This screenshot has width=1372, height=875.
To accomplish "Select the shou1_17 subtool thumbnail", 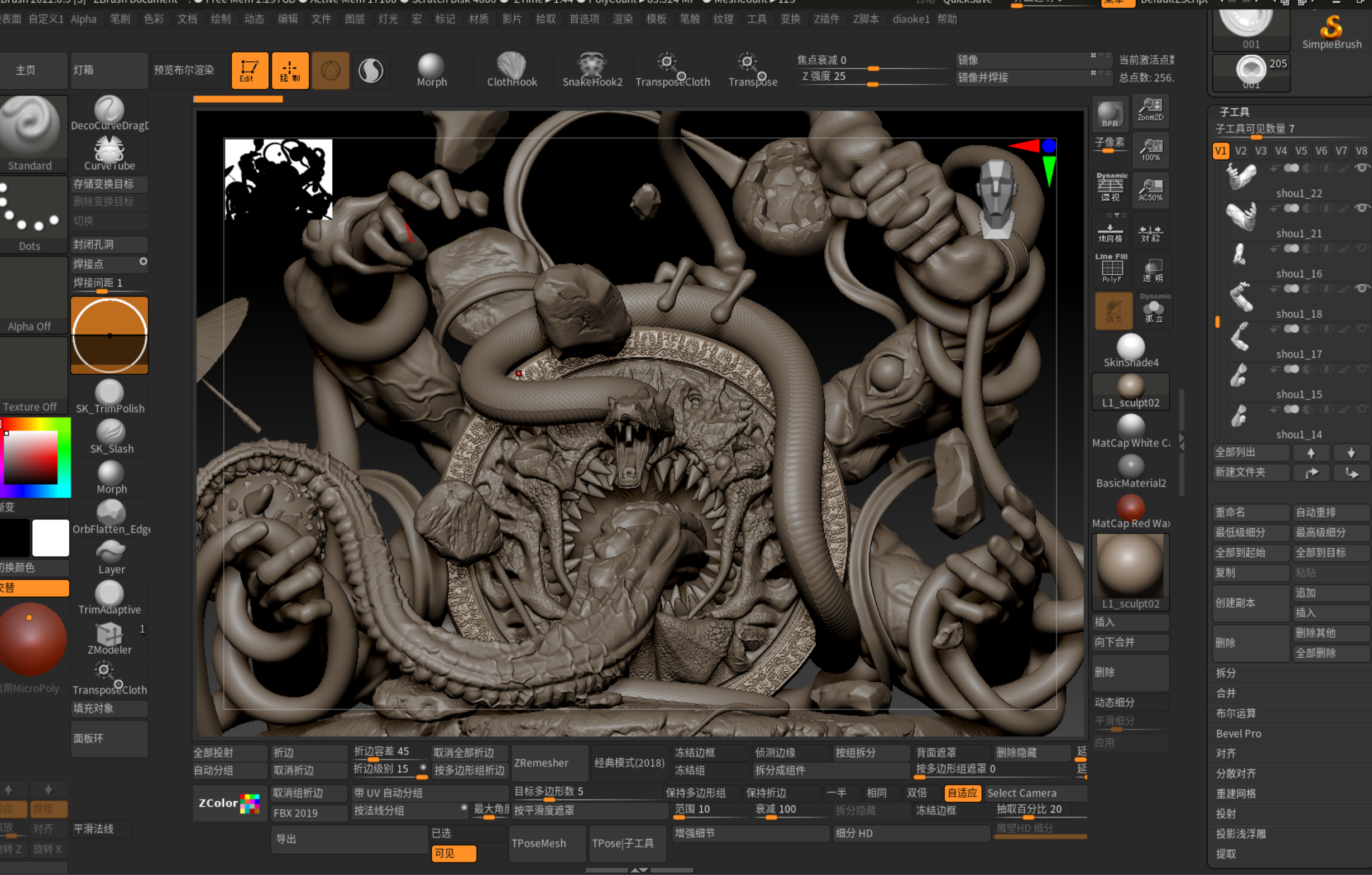I will click(1240, 336).
